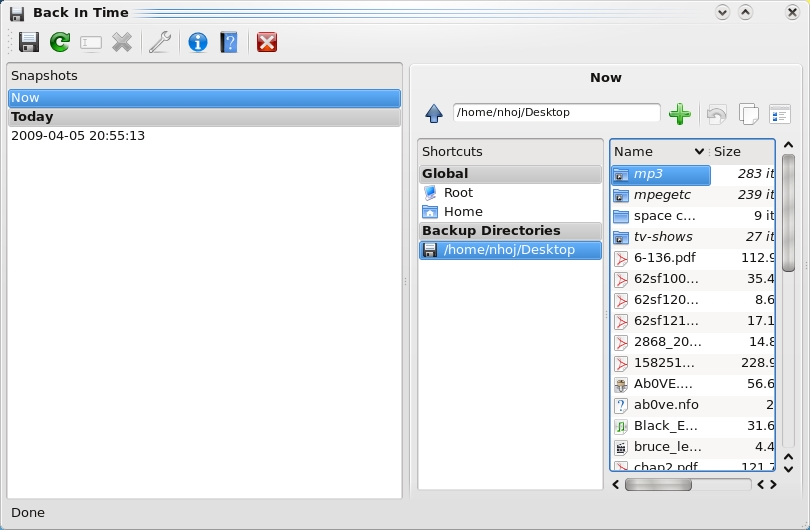Select the Now snapshot entry
The width and height of the screenshot is (810, 530).
204,98
